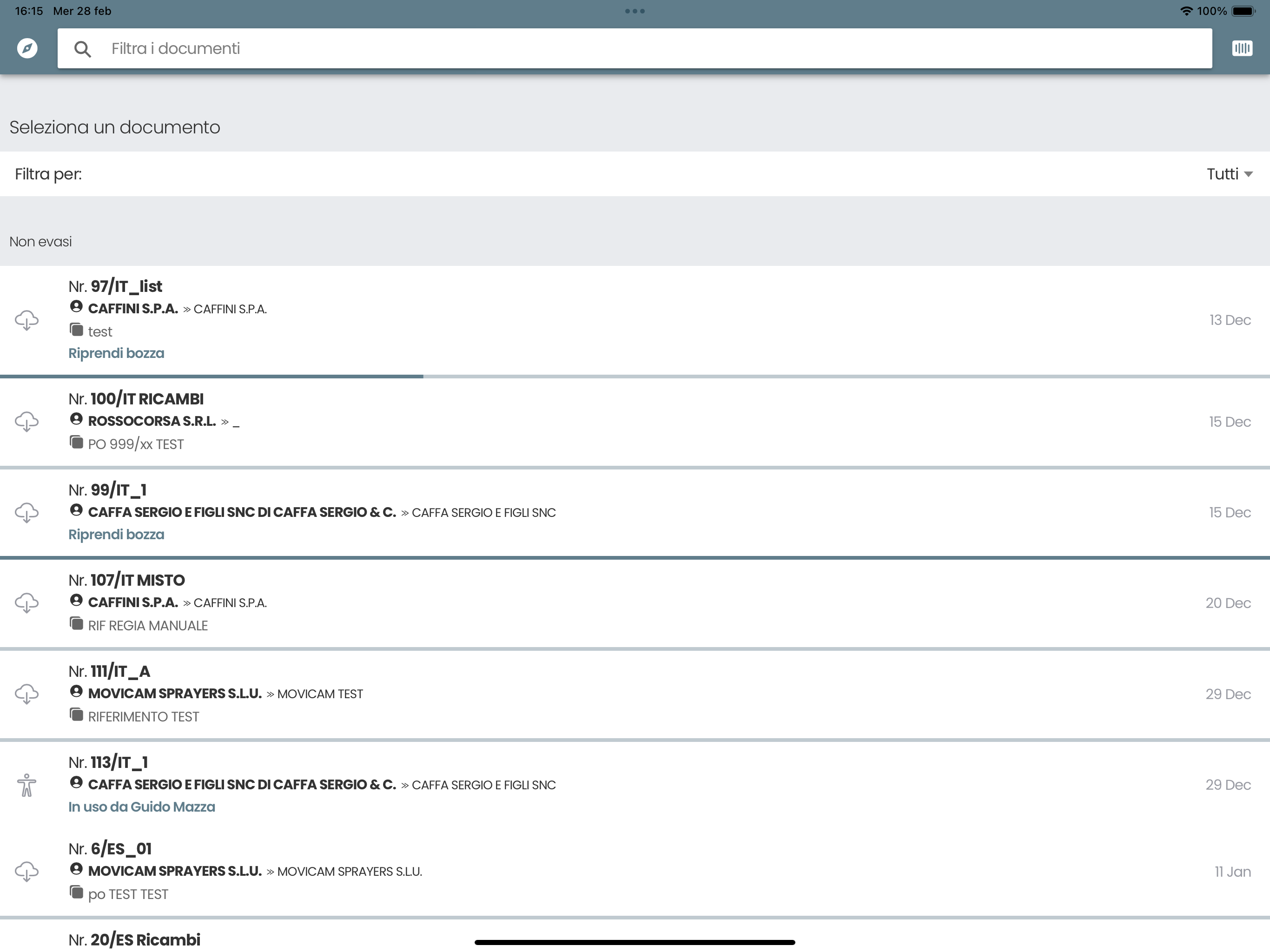
Task: Download document 97/IT_list via cloud icon
Action: [x=26, y=320]
